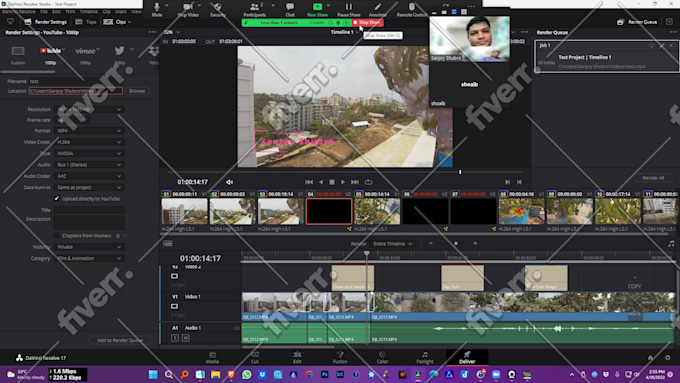Toggle Video 2 track enable icon
680x383 pixels.
pos(174,276)
